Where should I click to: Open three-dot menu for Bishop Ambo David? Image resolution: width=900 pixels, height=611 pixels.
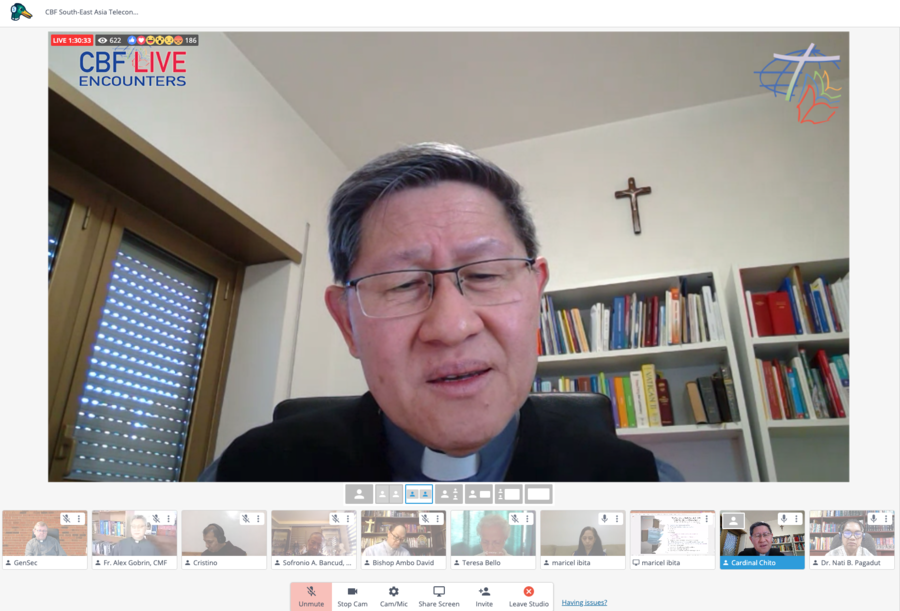coord(437,519)
